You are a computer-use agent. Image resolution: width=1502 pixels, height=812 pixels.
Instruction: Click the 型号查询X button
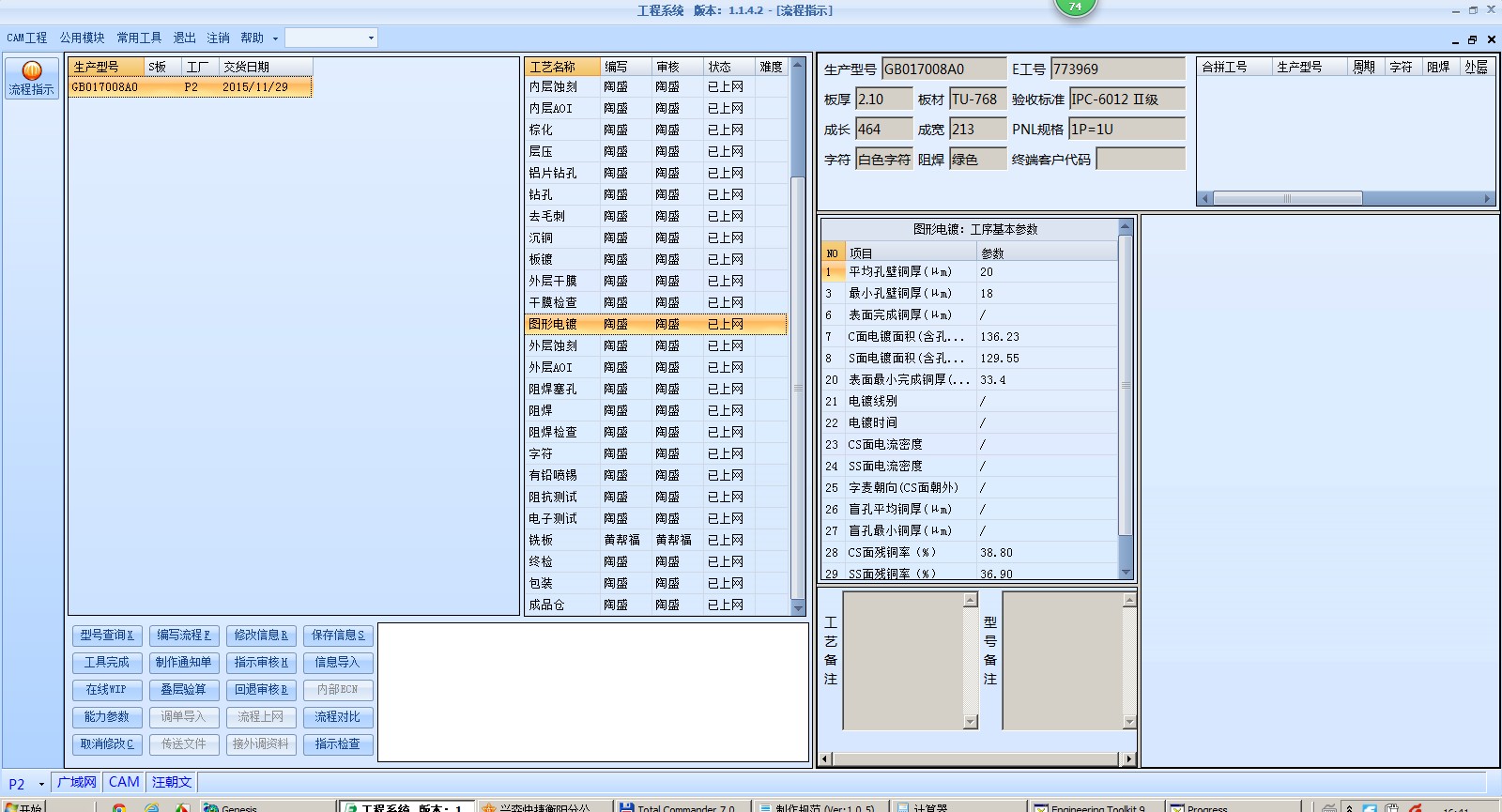107,636
